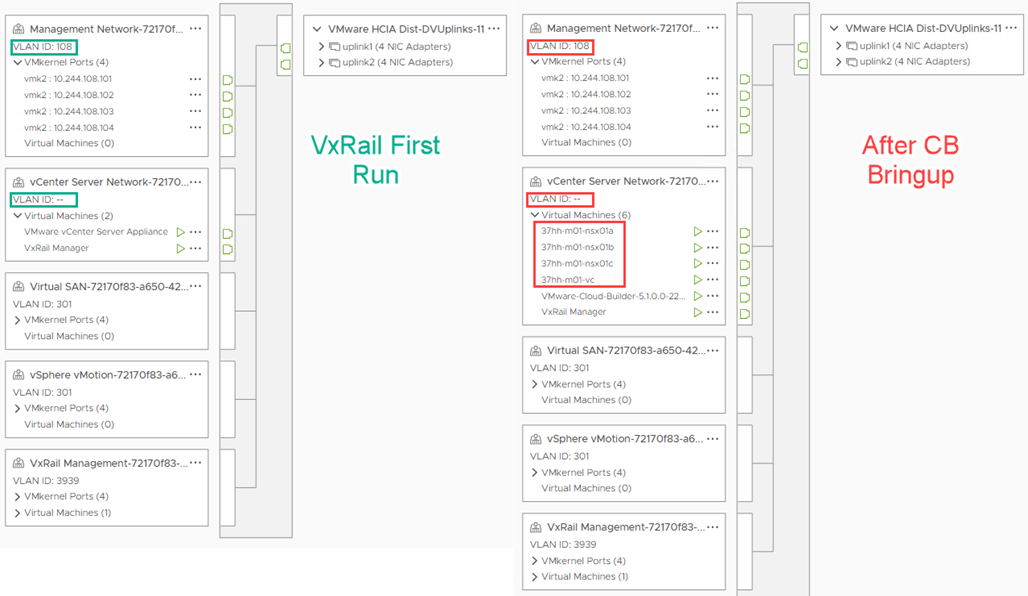Select VLAN ID: 108 text in First Run diagram
Screen dimensions: 1028x596
(43, 47)
